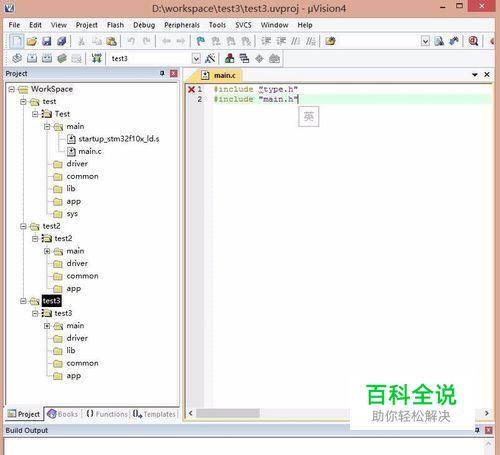Click the editor horizontal scrollbar thumb
500x455 pixels.
tap(228, 414)
